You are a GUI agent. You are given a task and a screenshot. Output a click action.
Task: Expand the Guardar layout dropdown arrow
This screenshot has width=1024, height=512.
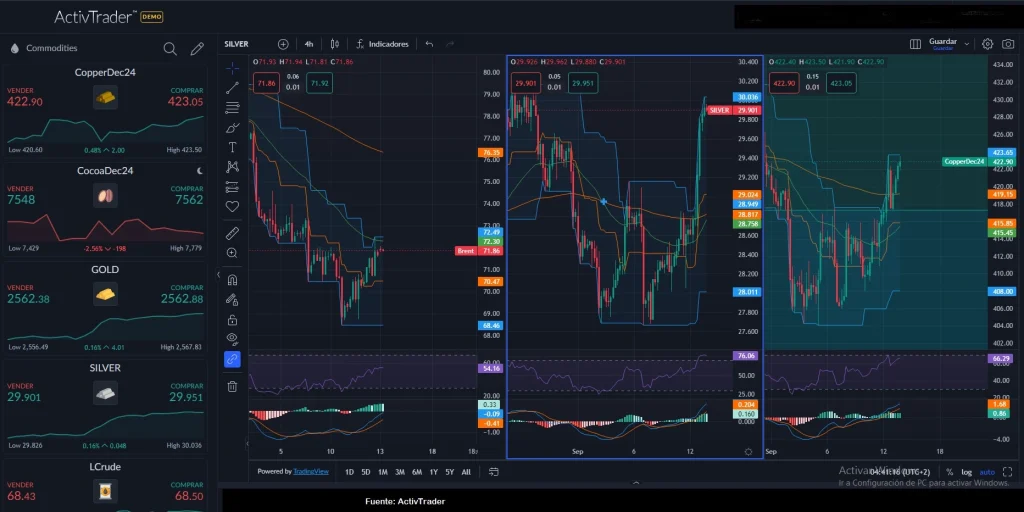(x=966, y=43)
